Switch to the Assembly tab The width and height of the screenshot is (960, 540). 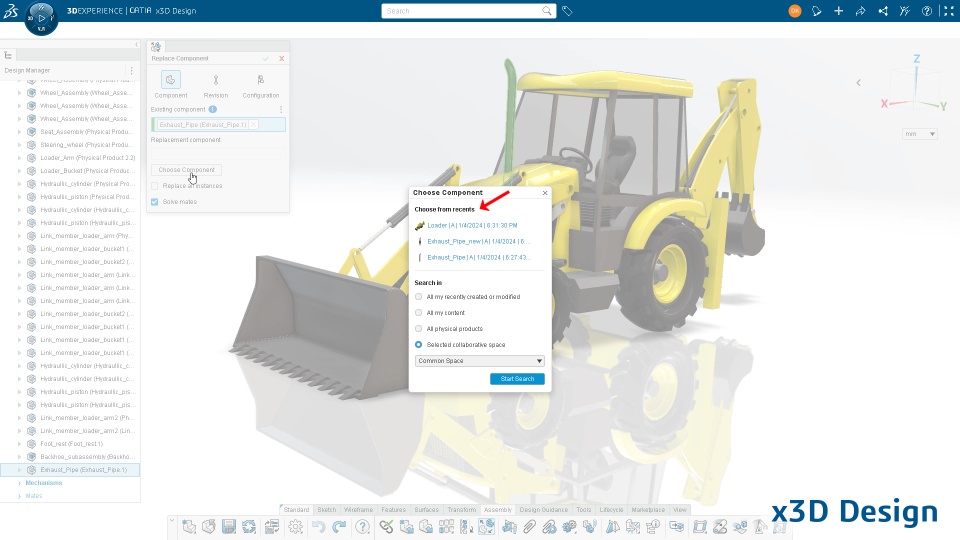pos(498,509)
